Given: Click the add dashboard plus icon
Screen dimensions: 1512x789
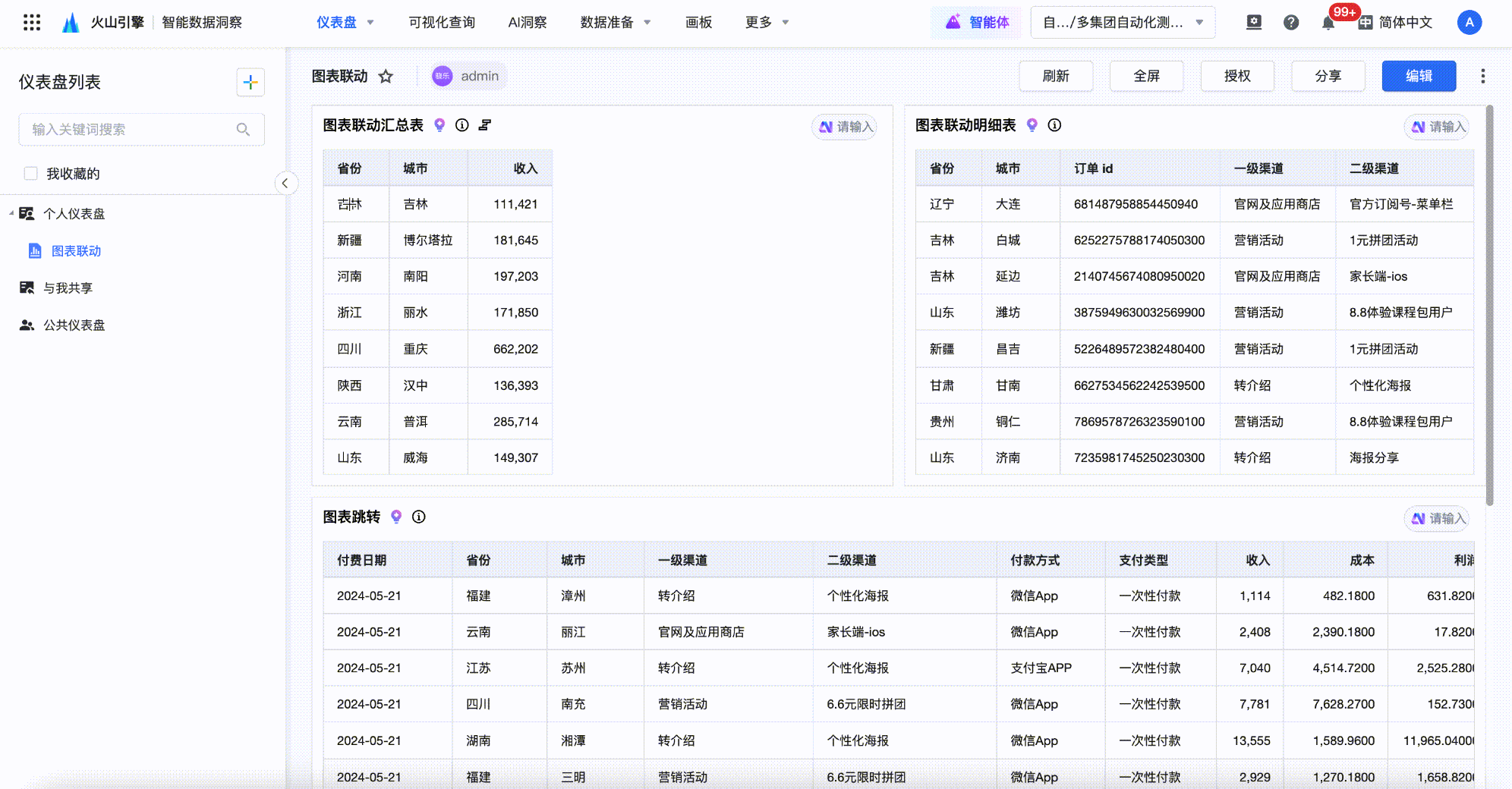Looking at the screenshot, I should [250, 82].
